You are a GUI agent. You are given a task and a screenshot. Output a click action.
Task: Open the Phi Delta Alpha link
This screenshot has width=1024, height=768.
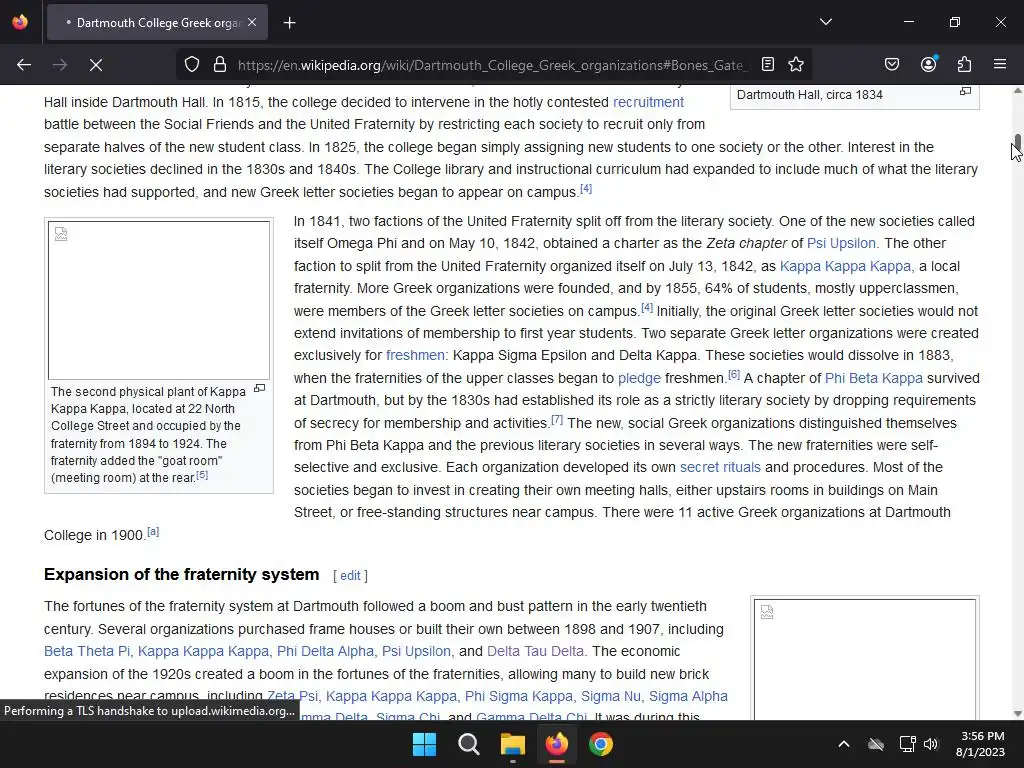(x=325, y=651)
